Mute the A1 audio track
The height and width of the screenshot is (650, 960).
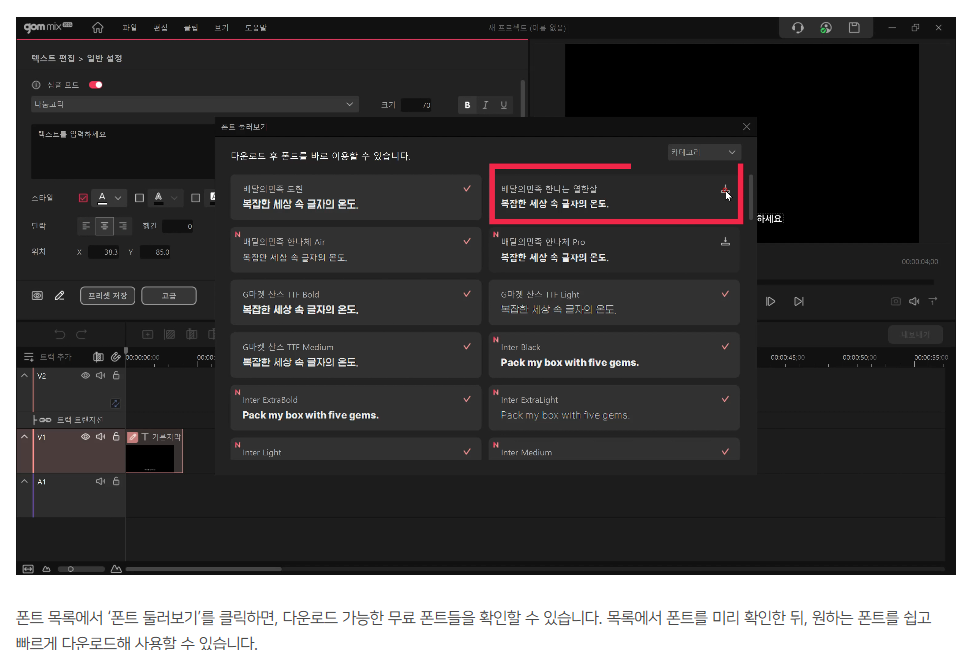click(100, 482)
